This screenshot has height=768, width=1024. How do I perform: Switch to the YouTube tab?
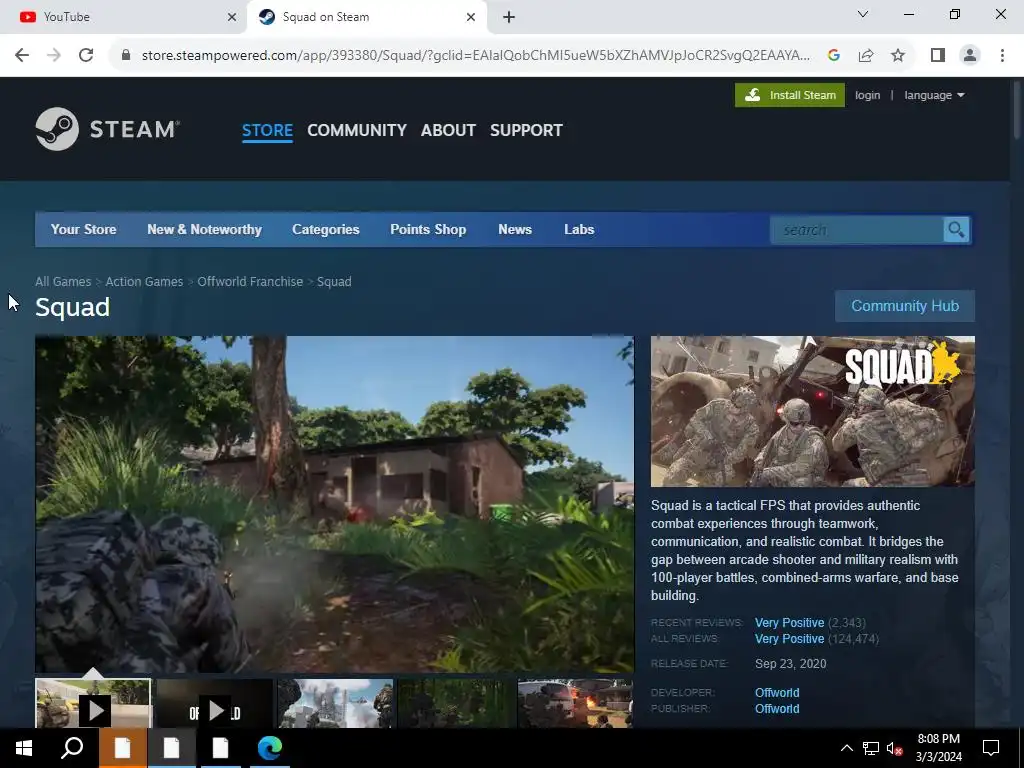point(124,17)
